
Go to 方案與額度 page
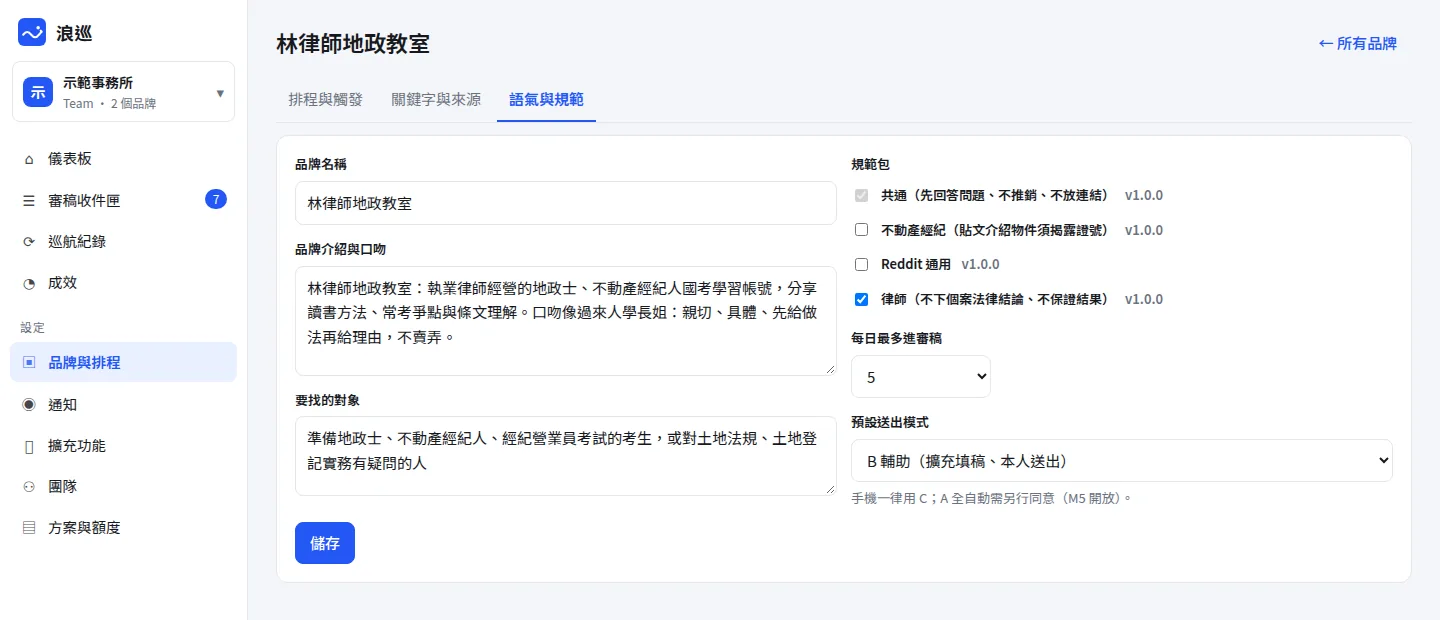click(123, 527)
